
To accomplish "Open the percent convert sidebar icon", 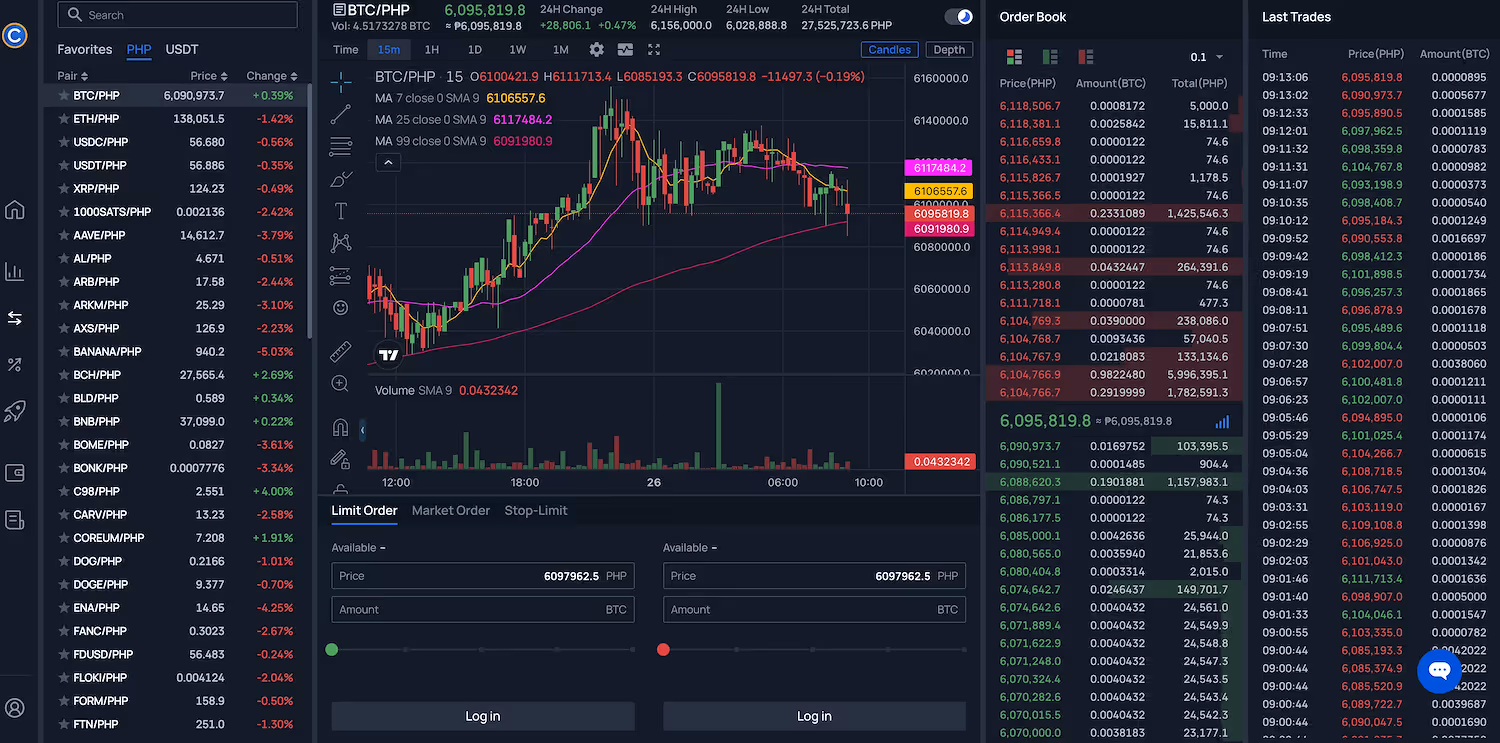I will 15,365.
